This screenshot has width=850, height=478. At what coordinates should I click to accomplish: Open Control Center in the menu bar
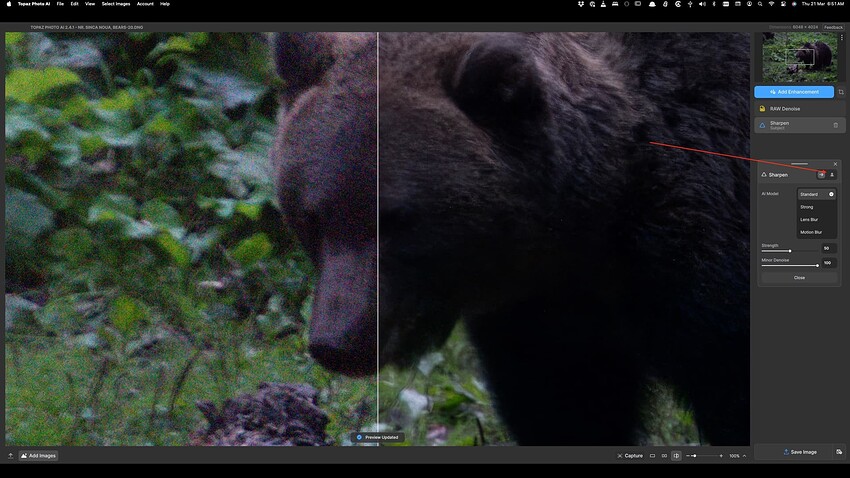tap(783, 4)
